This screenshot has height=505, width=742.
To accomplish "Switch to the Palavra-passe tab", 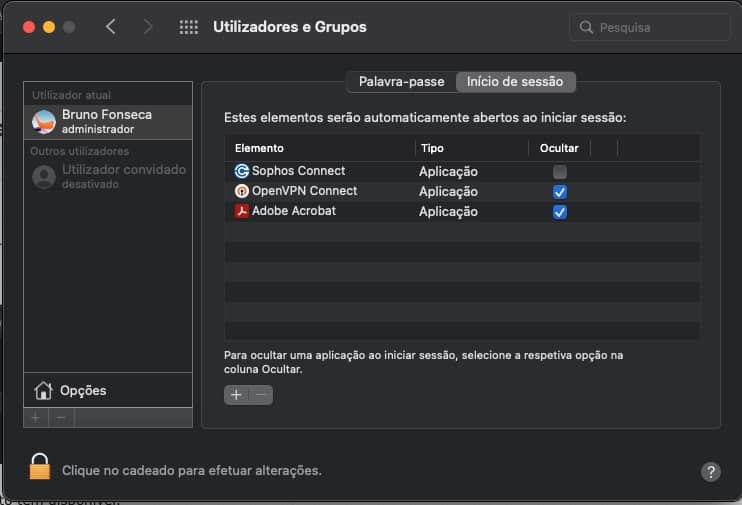I will point(401,82).
